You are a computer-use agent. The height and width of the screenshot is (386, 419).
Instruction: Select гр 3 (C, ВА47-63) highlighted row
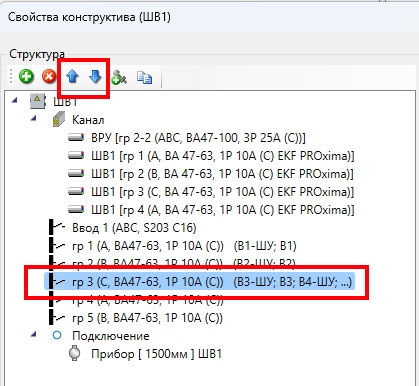[199, 282]
